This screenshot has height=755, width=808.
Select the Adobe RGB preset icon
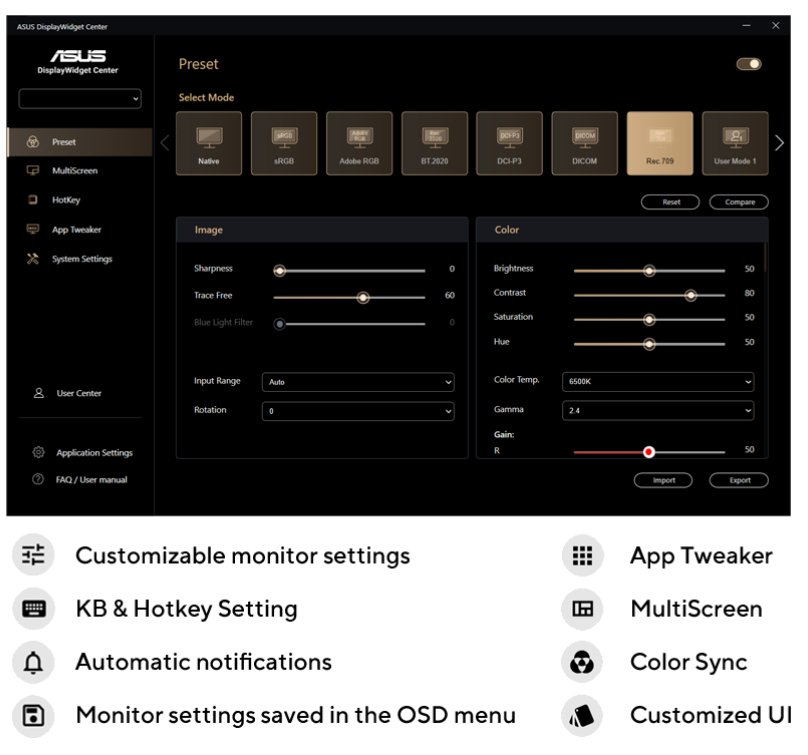tap(359, 143)
